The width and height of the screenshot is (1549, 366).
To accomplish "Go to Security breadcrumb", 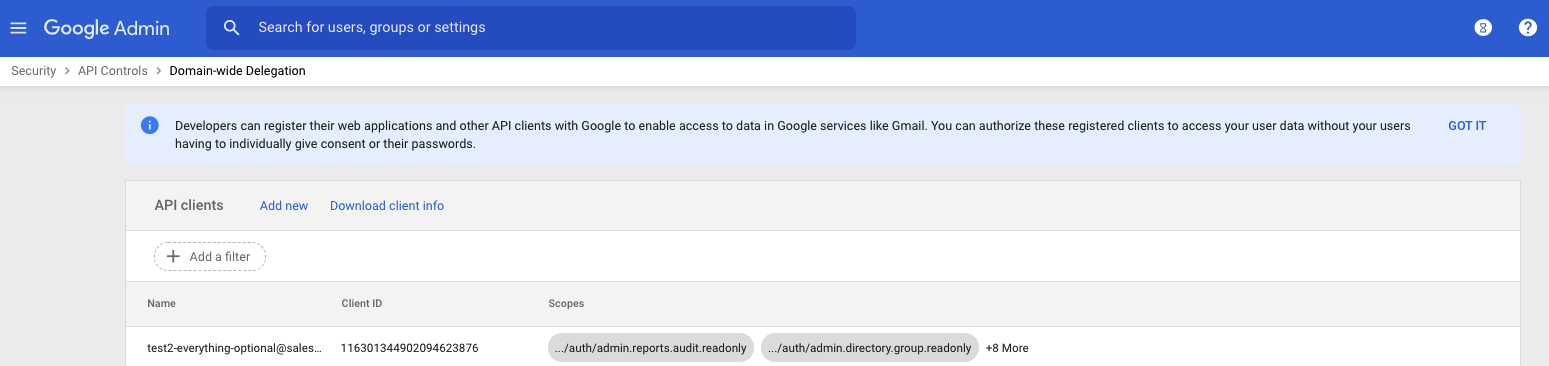I will click(x=34, y=71).
